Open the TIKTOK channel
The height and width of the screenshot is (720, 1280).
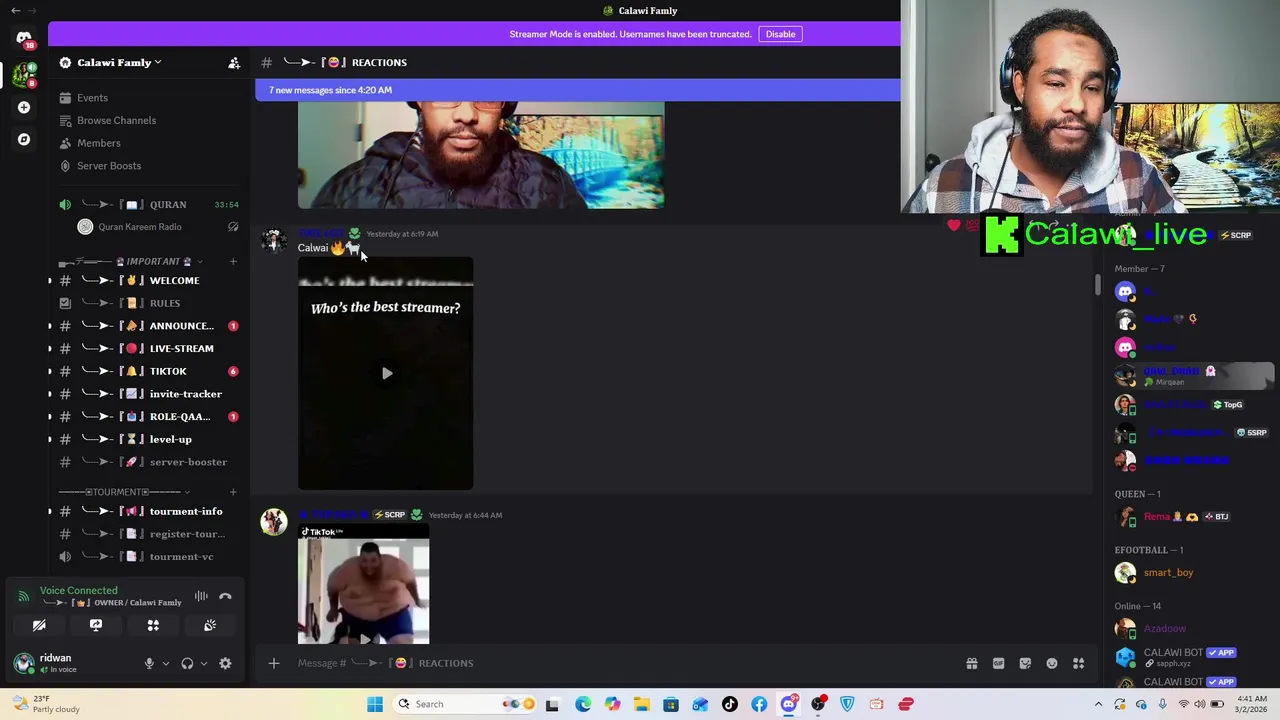tap(150, 371)
